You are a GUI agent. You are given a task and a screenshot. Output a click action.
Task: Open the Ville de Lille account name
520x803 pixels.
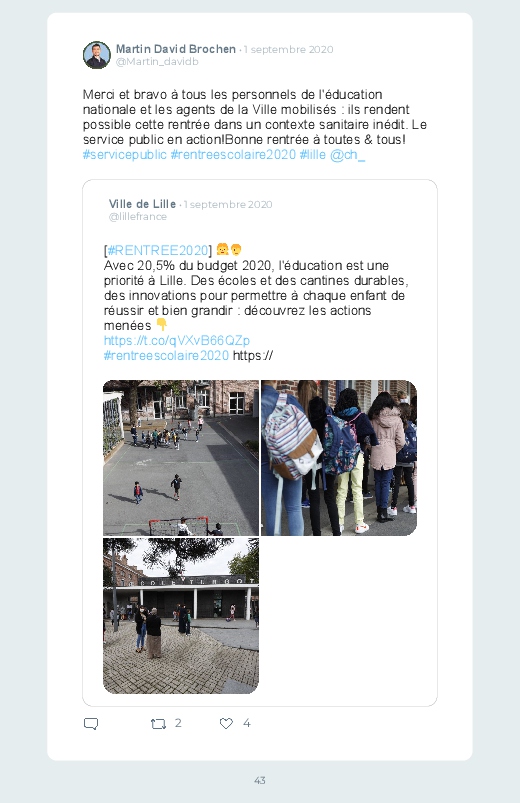click(142, 204)
